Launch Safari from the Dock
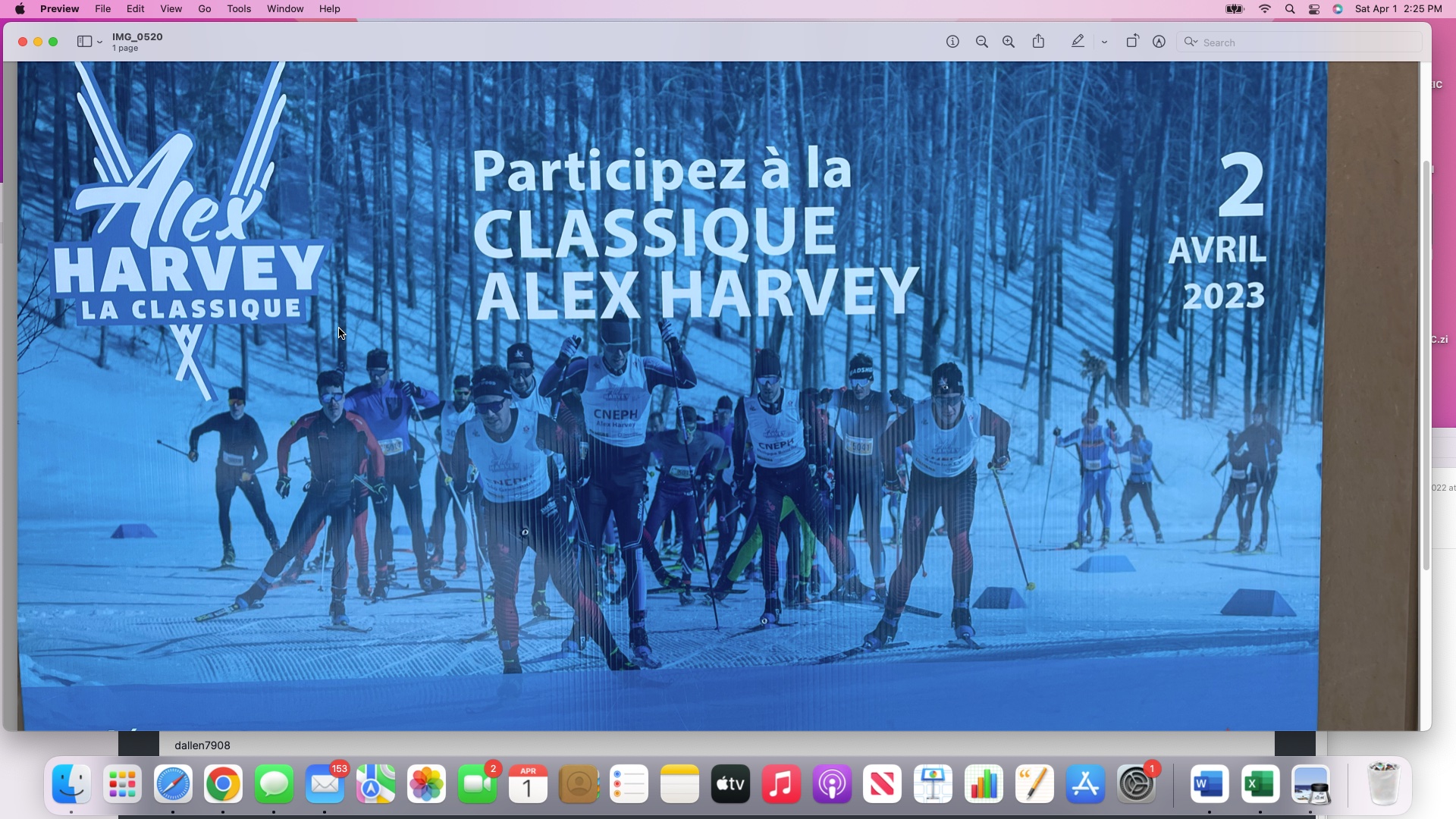Screen dimensions: 1456x819 173,784
